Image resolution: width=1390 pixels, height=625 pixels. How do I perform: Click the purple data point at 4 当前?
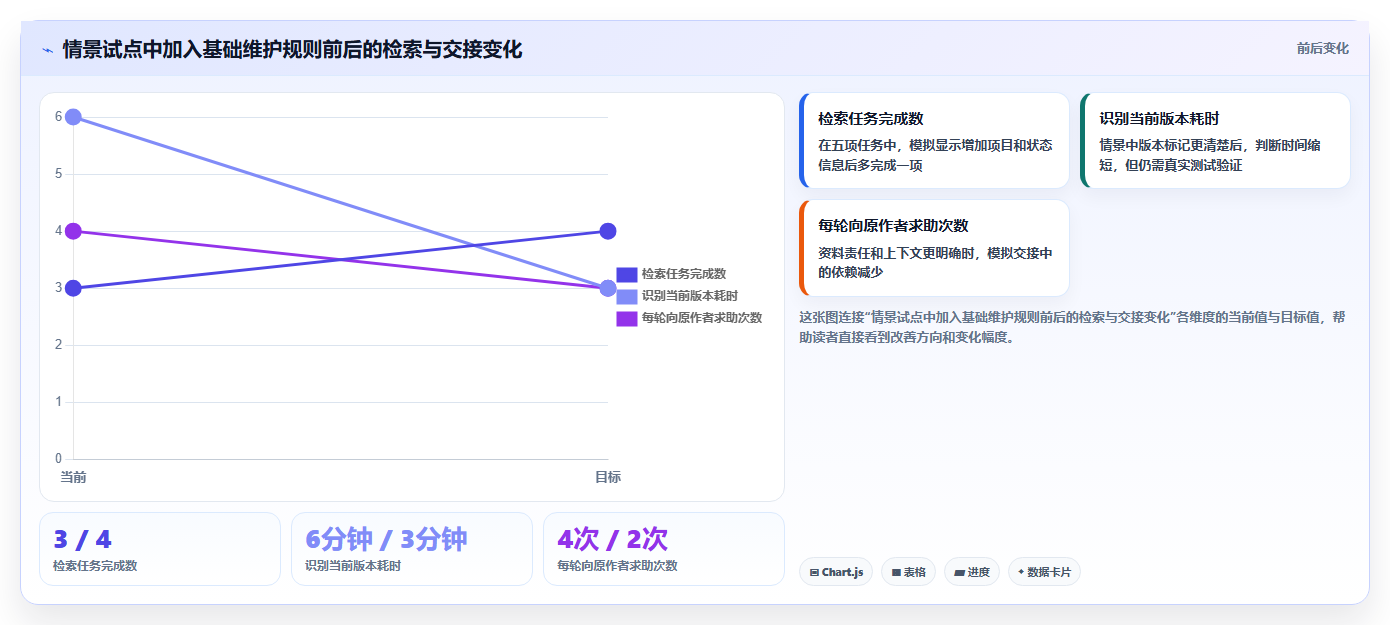(73, 231)
